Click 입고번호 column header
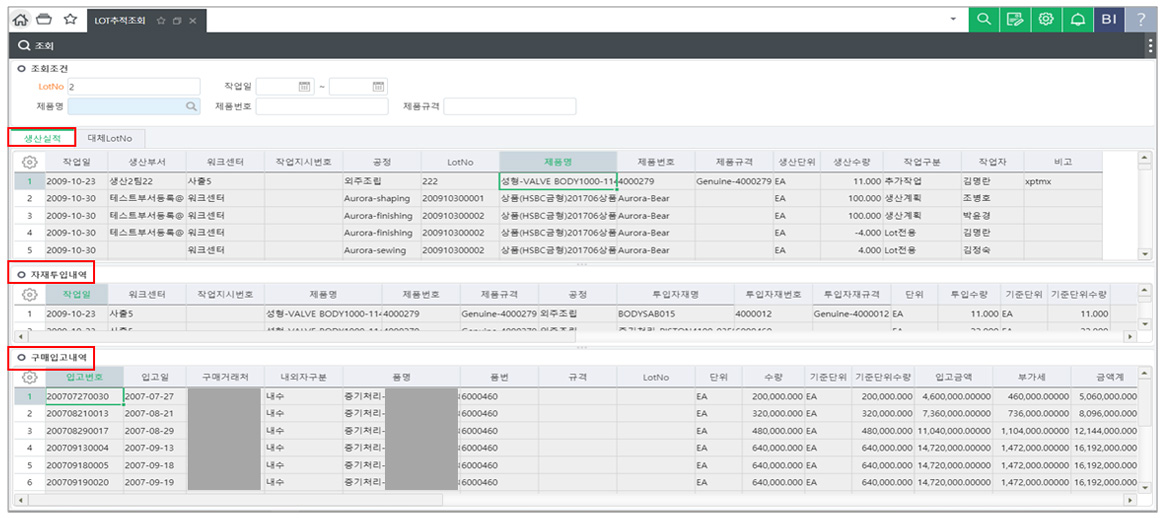The width and height of the screenshot is (1167, 518). (x=83, y=377)
